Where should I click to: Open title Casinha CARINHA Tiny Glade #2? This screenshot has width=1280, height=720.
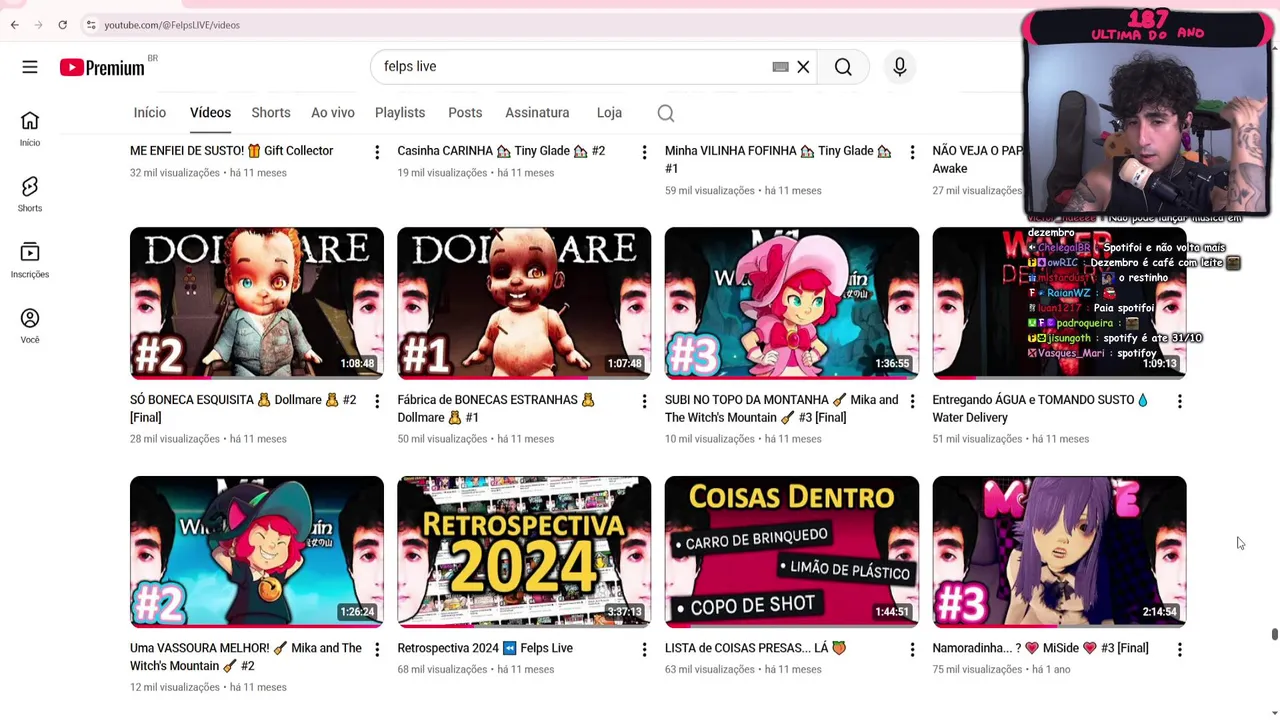click(501, 151)
